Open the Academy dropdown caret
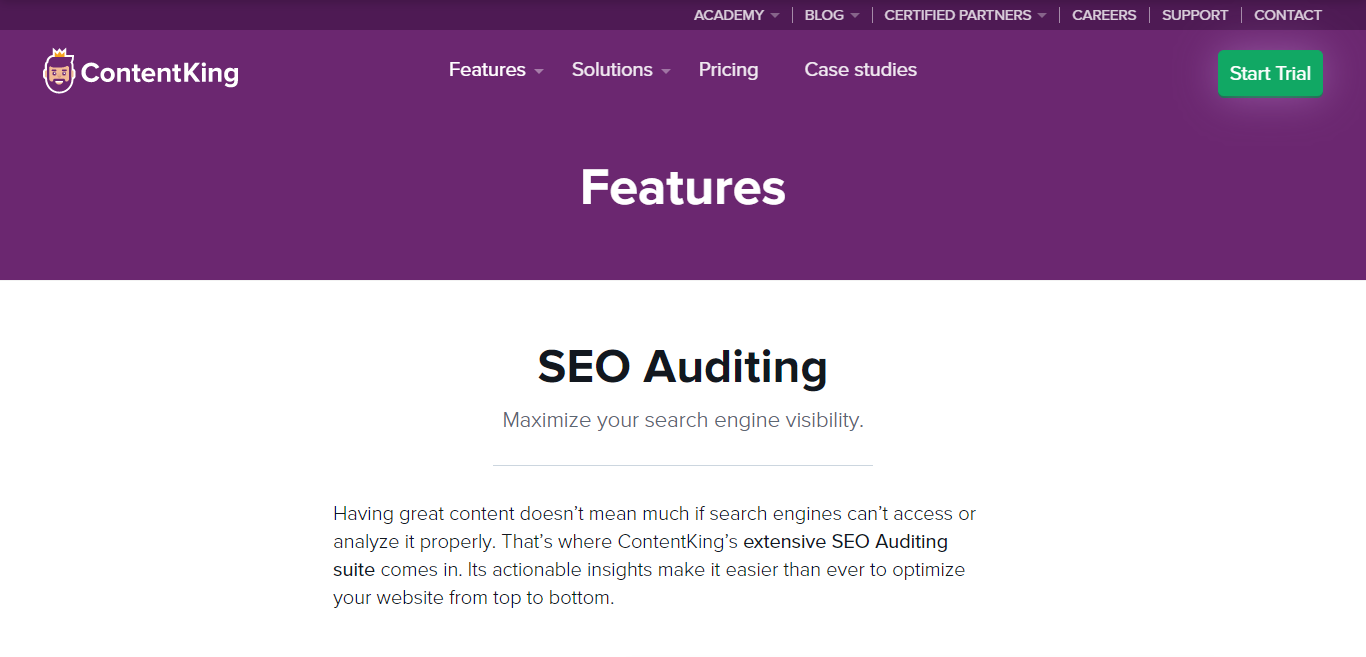Screen dimensions: 1366x657 (775, 16)
